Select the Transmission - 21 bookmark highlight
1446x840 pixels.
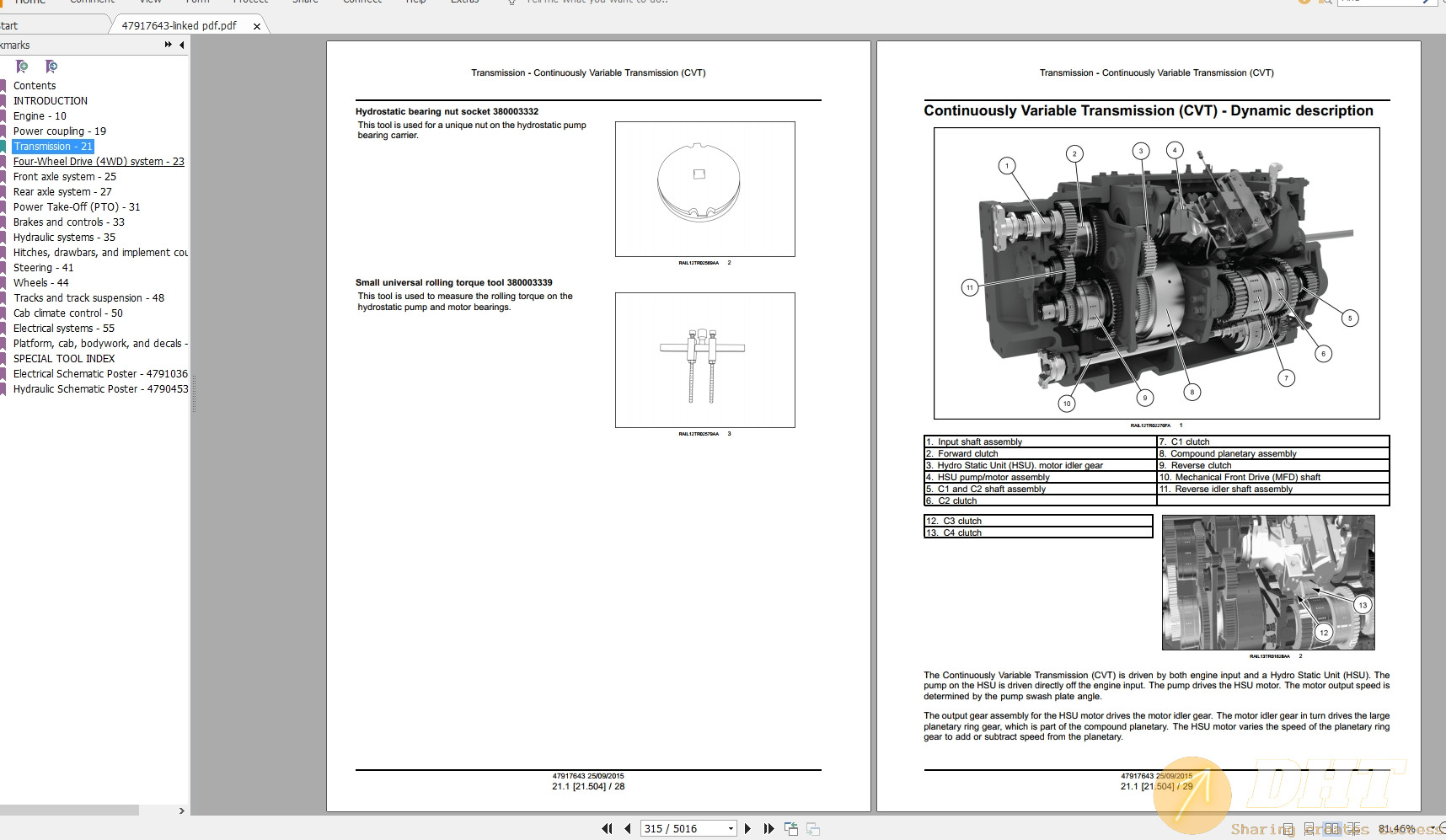pos(53,146)
